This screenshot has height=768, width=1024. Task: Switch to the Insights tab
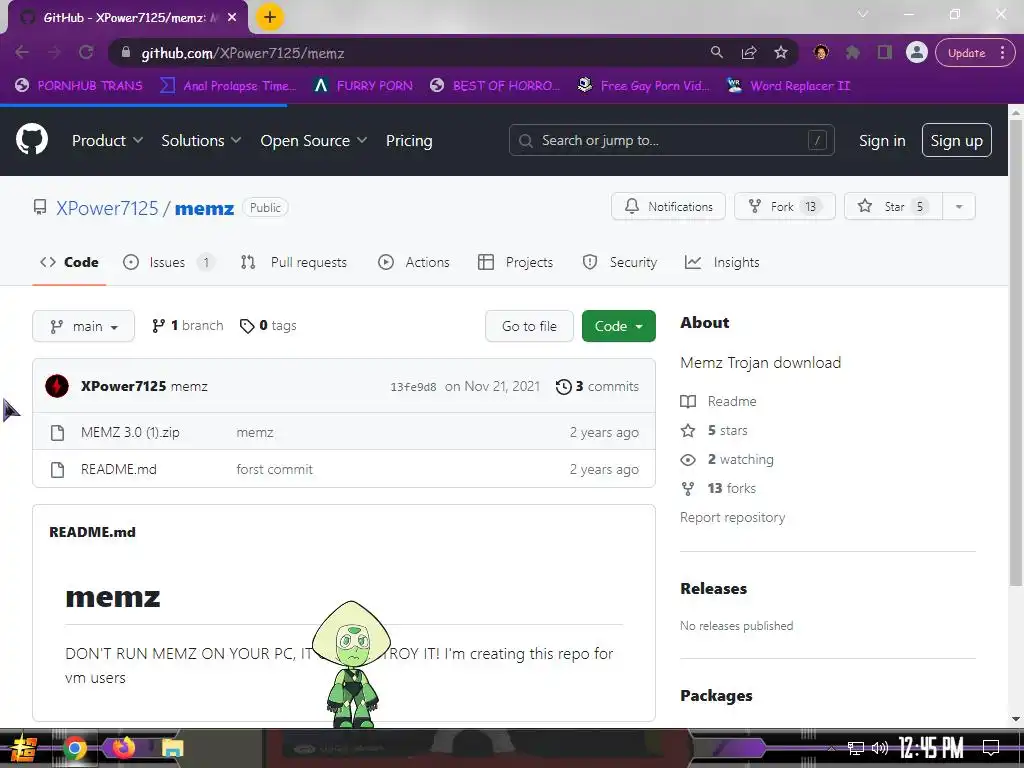pyautogui.click(x=722, y=262)
